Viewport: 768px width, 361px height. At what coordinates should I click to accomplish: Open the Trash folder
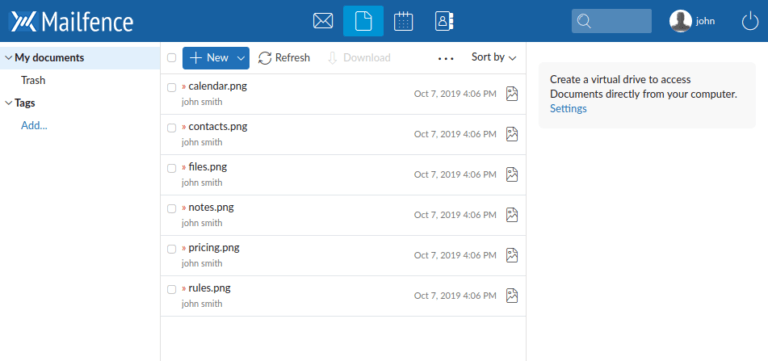pos(33,80)
